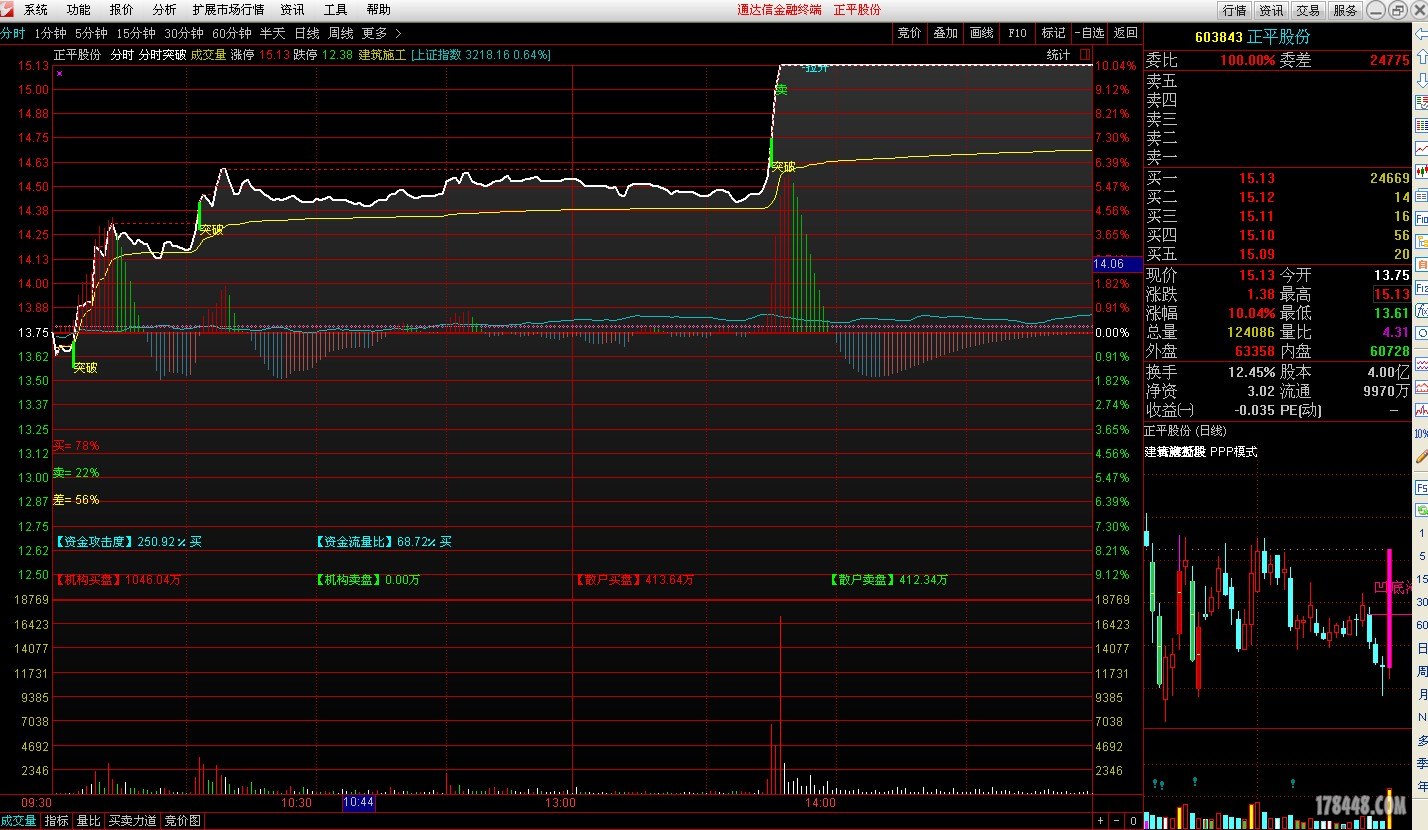
Task: Click the 服务 button
Action: point(1346,10)
